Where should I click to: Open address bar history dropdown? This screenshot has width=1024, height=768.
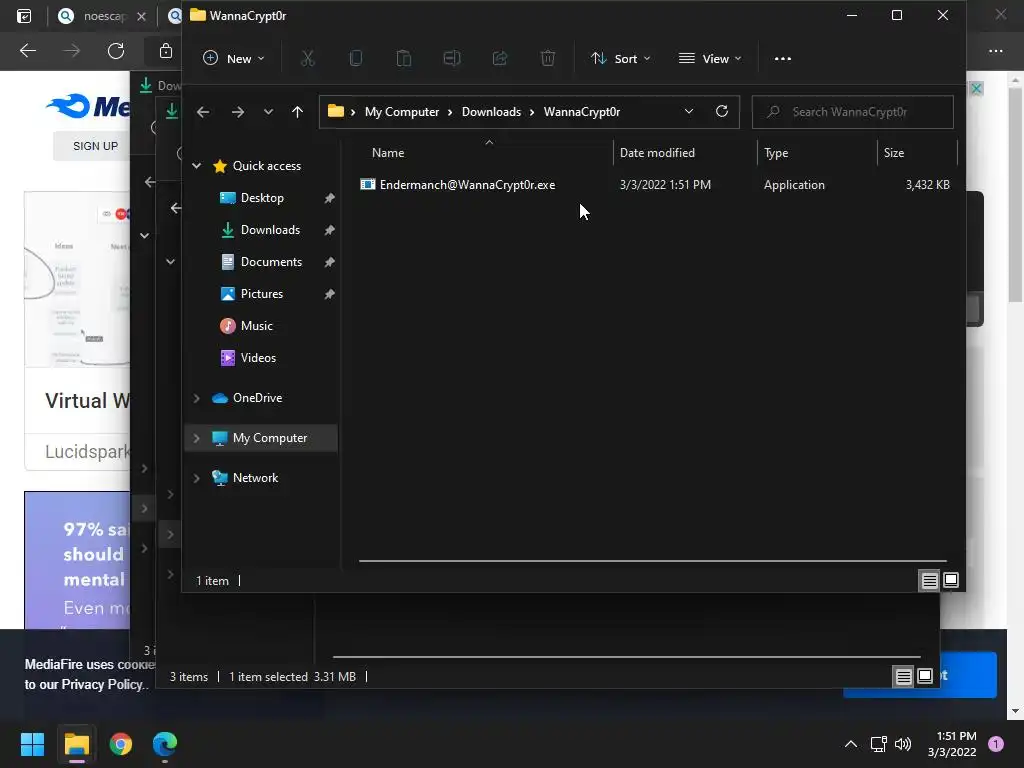pos(688,112)
